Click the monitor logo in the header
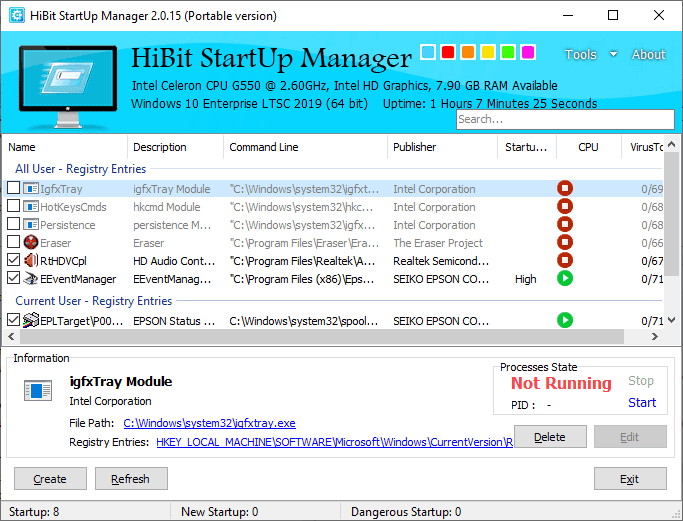The image size is (683, 521). 68,86
